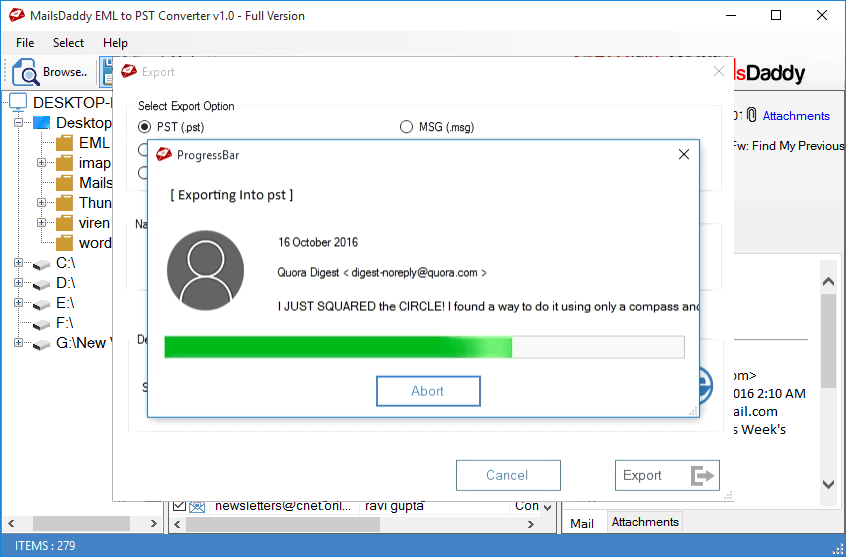The width and height of the screenshot is (846, 557).
Task: Collapse the Desktop tree node
Action: 18,123
